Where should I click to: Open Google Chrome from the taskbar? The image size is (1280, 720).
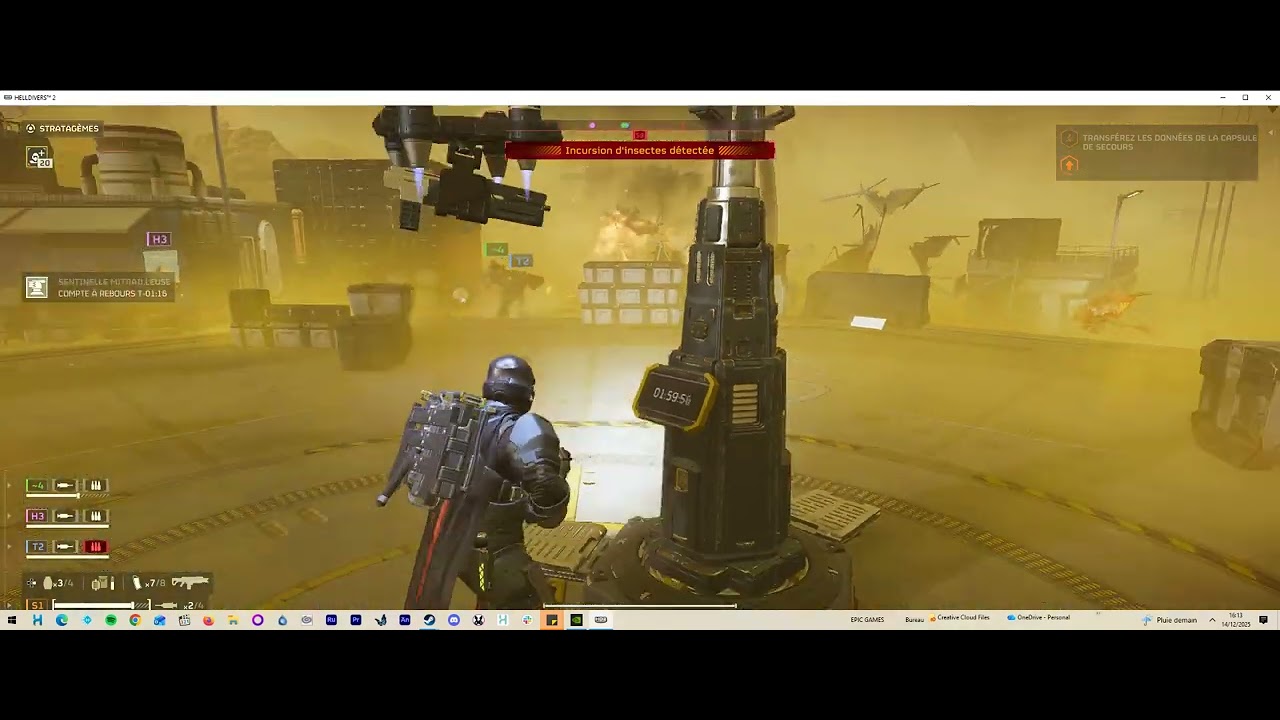click(x=135, y=620)
